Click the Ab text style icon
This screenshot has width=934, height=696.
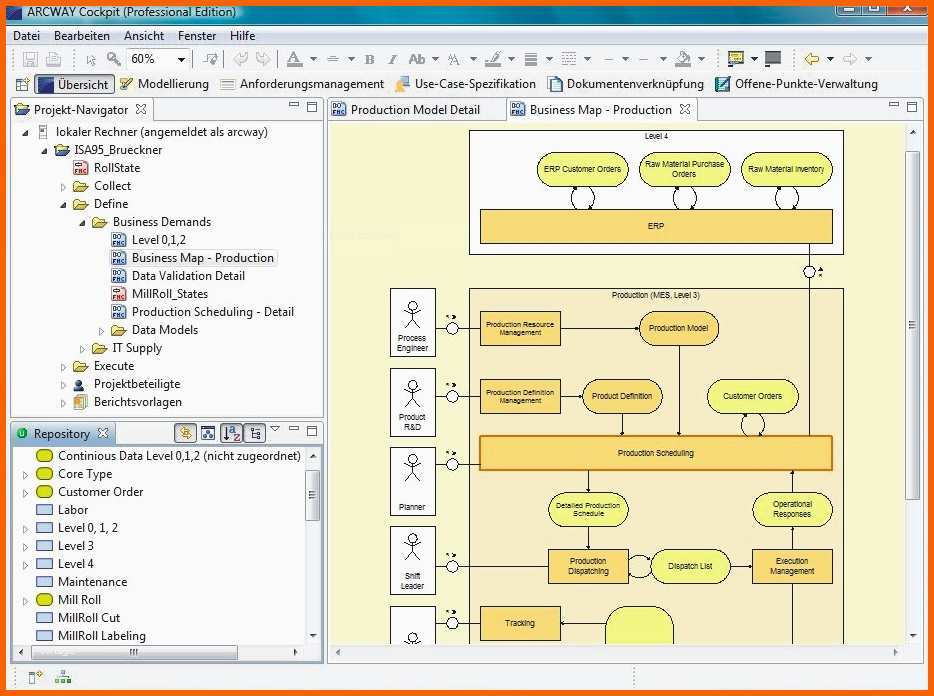tap(417, 59)
